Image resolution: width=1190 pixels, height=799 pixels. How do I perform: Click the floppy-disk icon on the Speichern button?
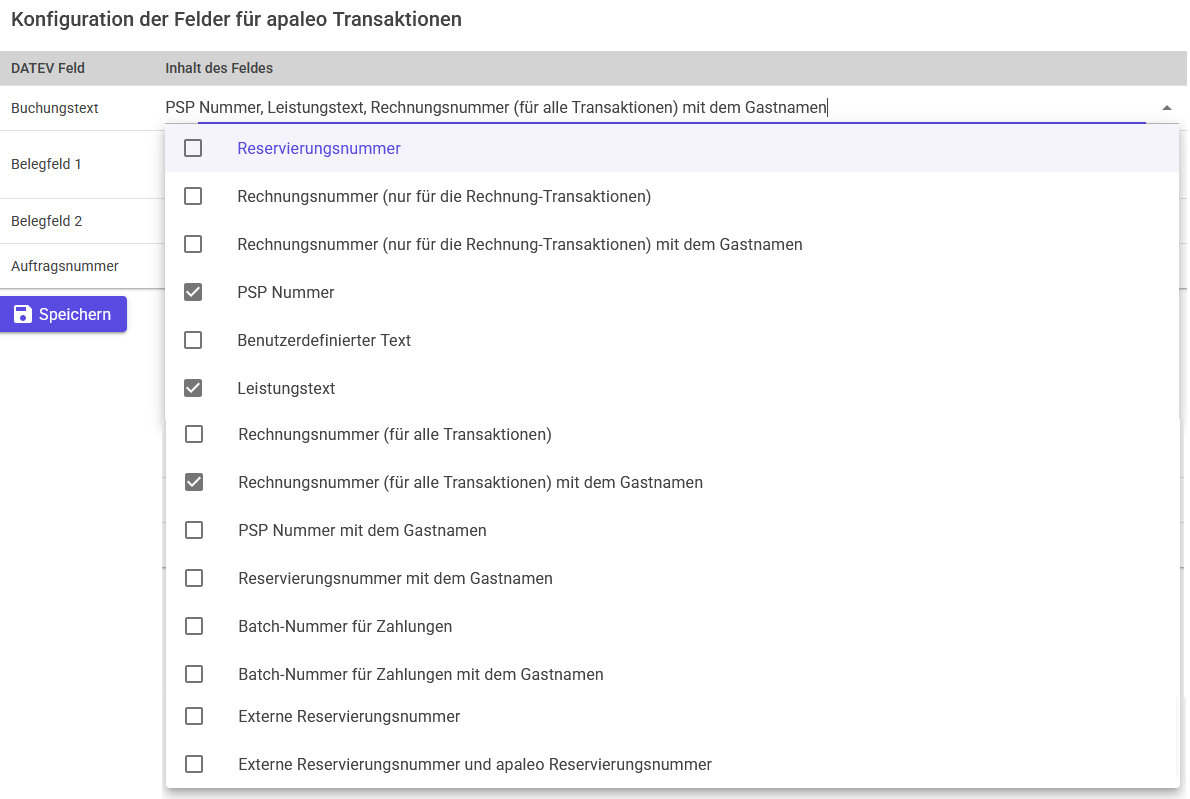[23, 314]
